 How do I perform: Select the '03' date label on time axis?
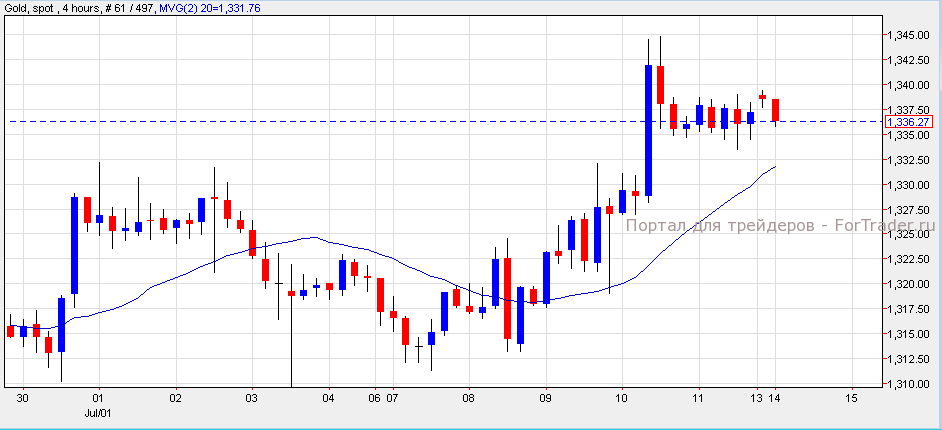pos(252,398)
